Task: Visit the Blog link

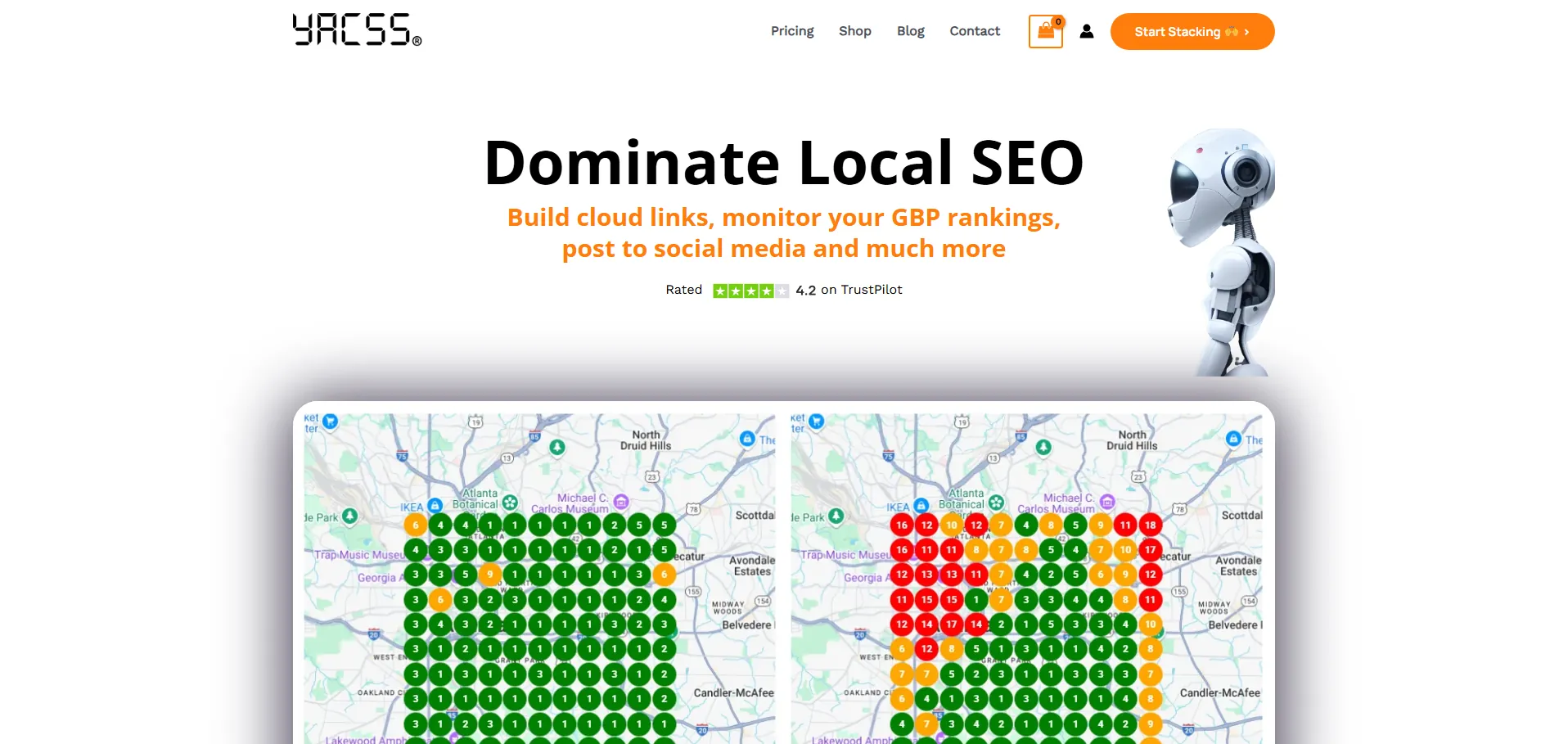Action: pos(910,31)
